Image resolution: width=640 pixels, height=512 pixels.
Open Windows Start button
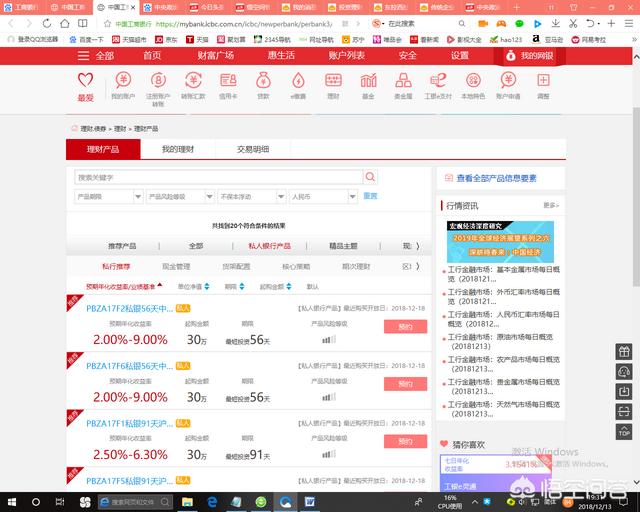(12, 502)
